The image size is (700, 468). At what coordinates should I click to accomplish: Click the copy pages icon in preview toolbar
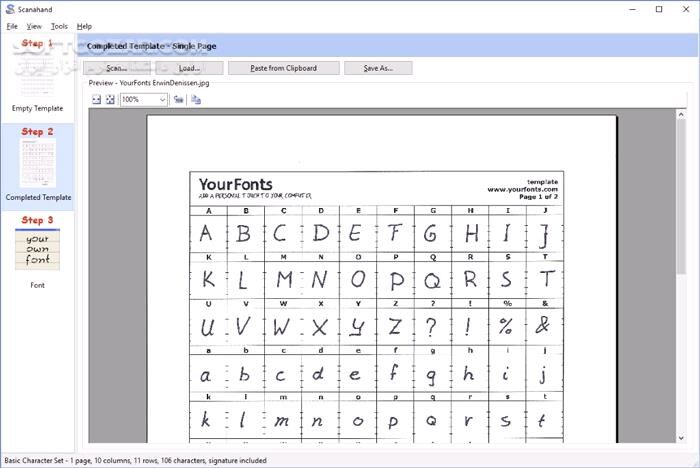[196, 100]
